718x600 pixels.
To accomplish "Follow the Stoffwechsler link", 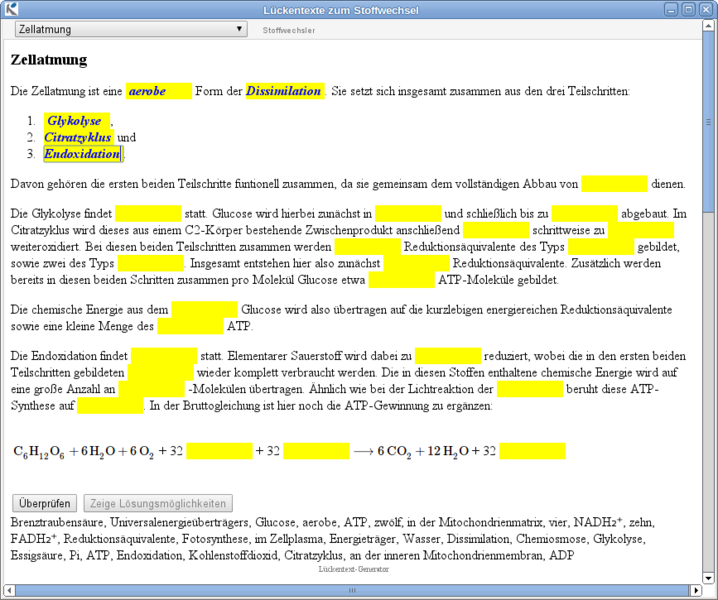I will 288,30.
